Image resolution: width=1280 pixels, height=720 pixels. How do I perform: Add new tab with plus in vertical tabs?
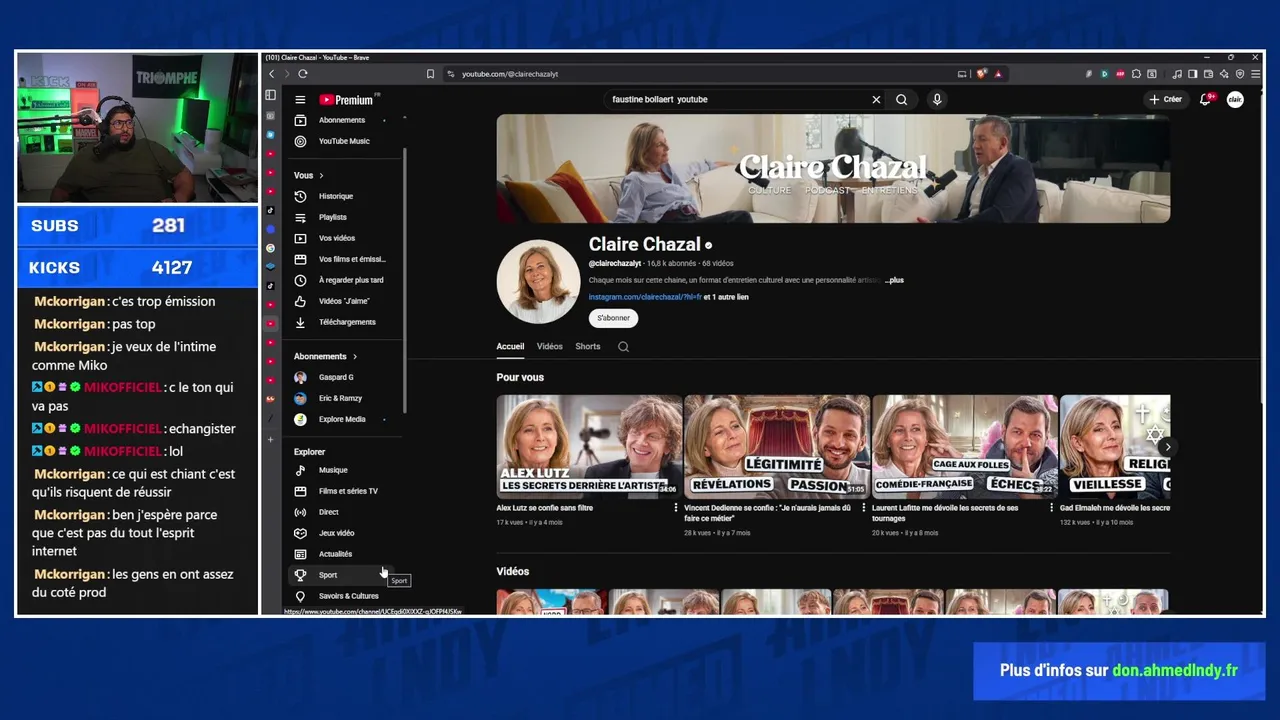270,440
